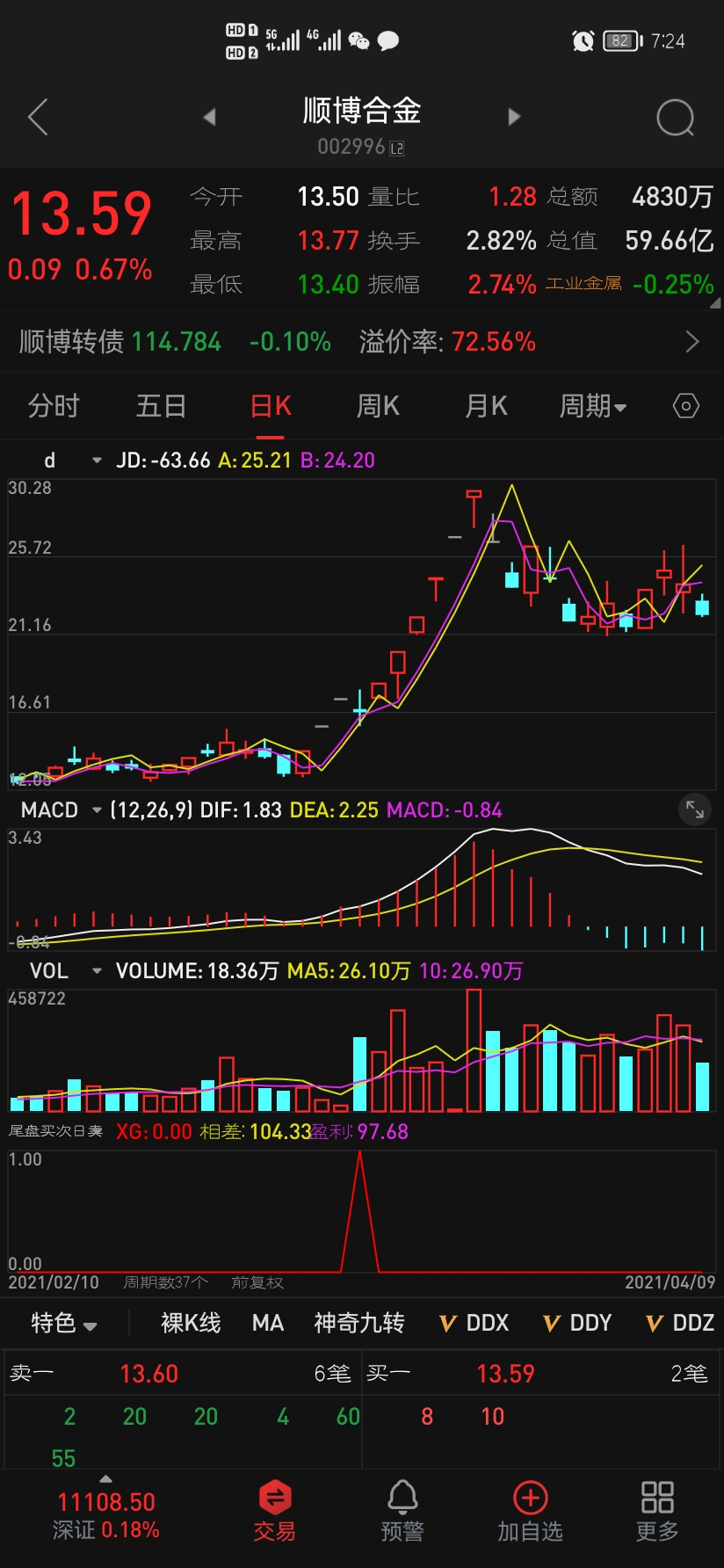This screenshot has width=724, height=1568.
Task: Expand the 特色 indicator dropdown
Action: point(64,1323)
